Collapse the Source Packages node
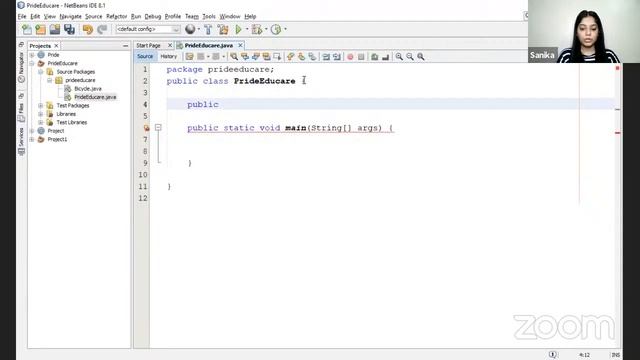The width and height of the screenshot is (640, 360). (41, 72)
